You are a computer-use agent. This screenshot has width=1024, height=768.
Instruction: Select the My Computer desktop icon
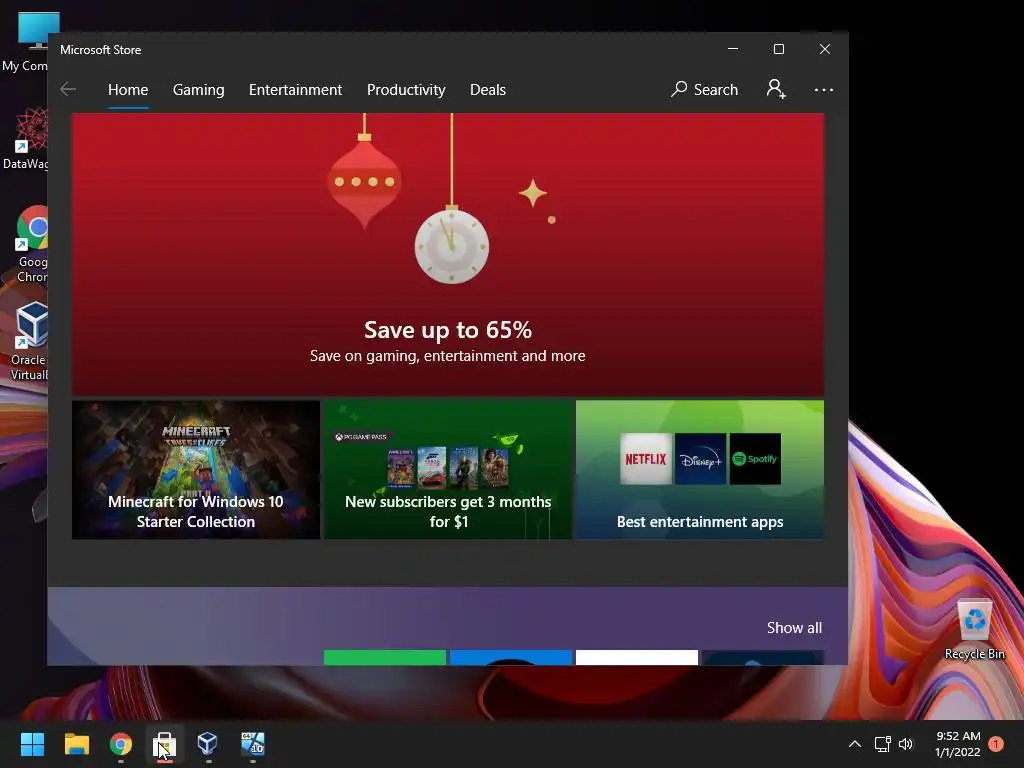point(26,42)
